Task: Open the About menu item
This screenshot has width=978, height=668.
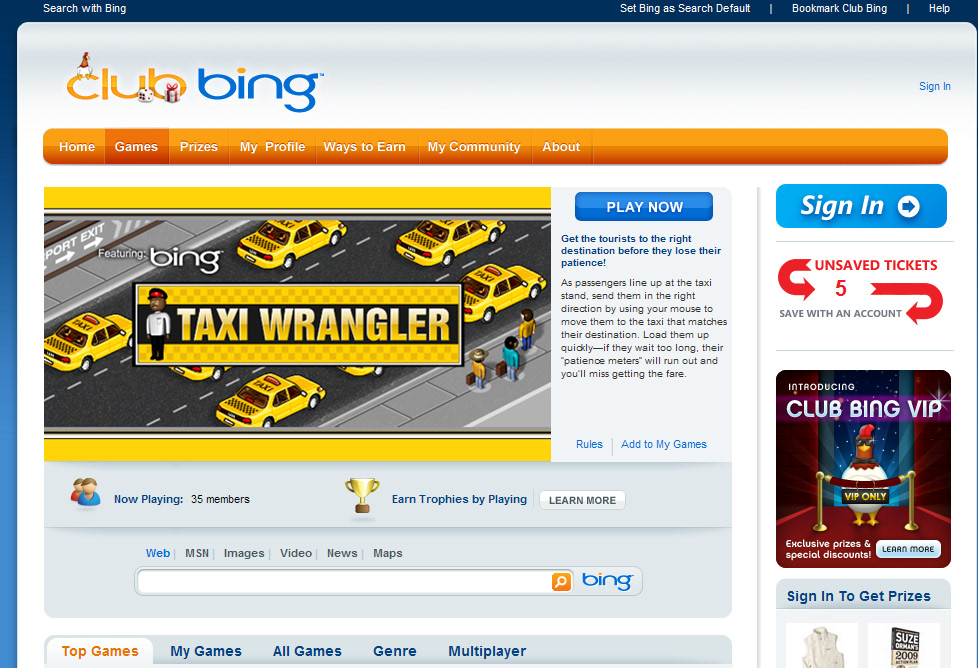Action: pos(561,147)
